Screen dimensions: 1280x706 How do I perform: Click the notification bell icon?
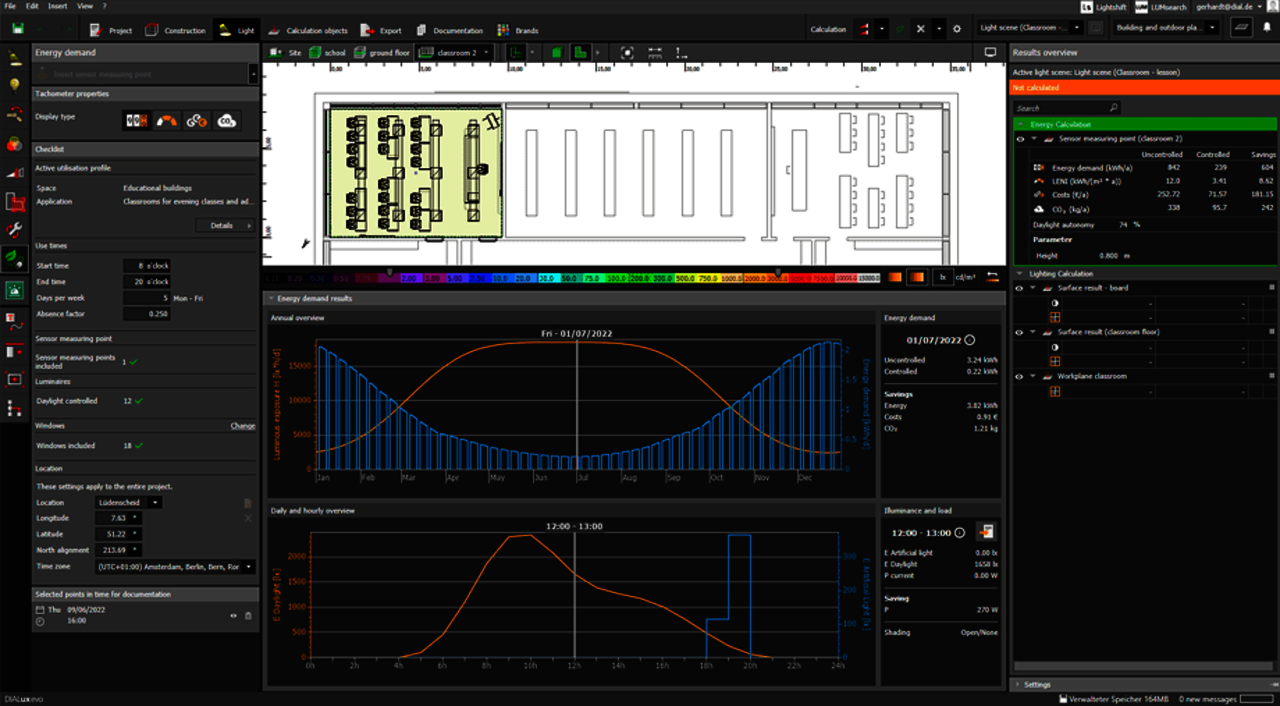tap(1265, 30)
